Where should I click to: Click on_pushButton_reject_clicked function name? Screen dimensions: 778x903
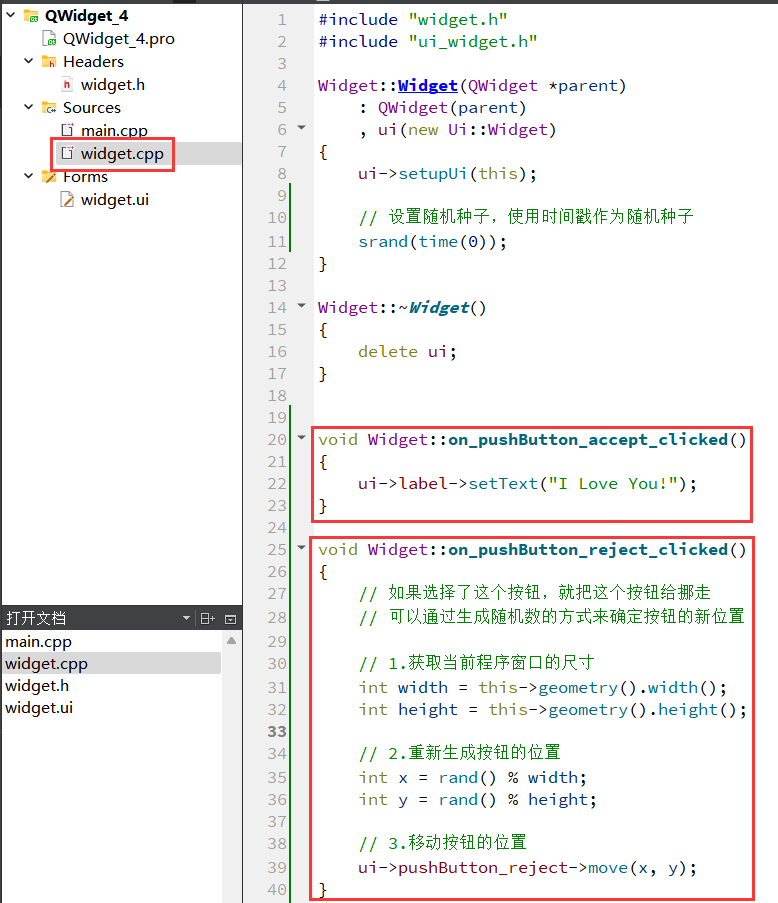coord(588,549)
